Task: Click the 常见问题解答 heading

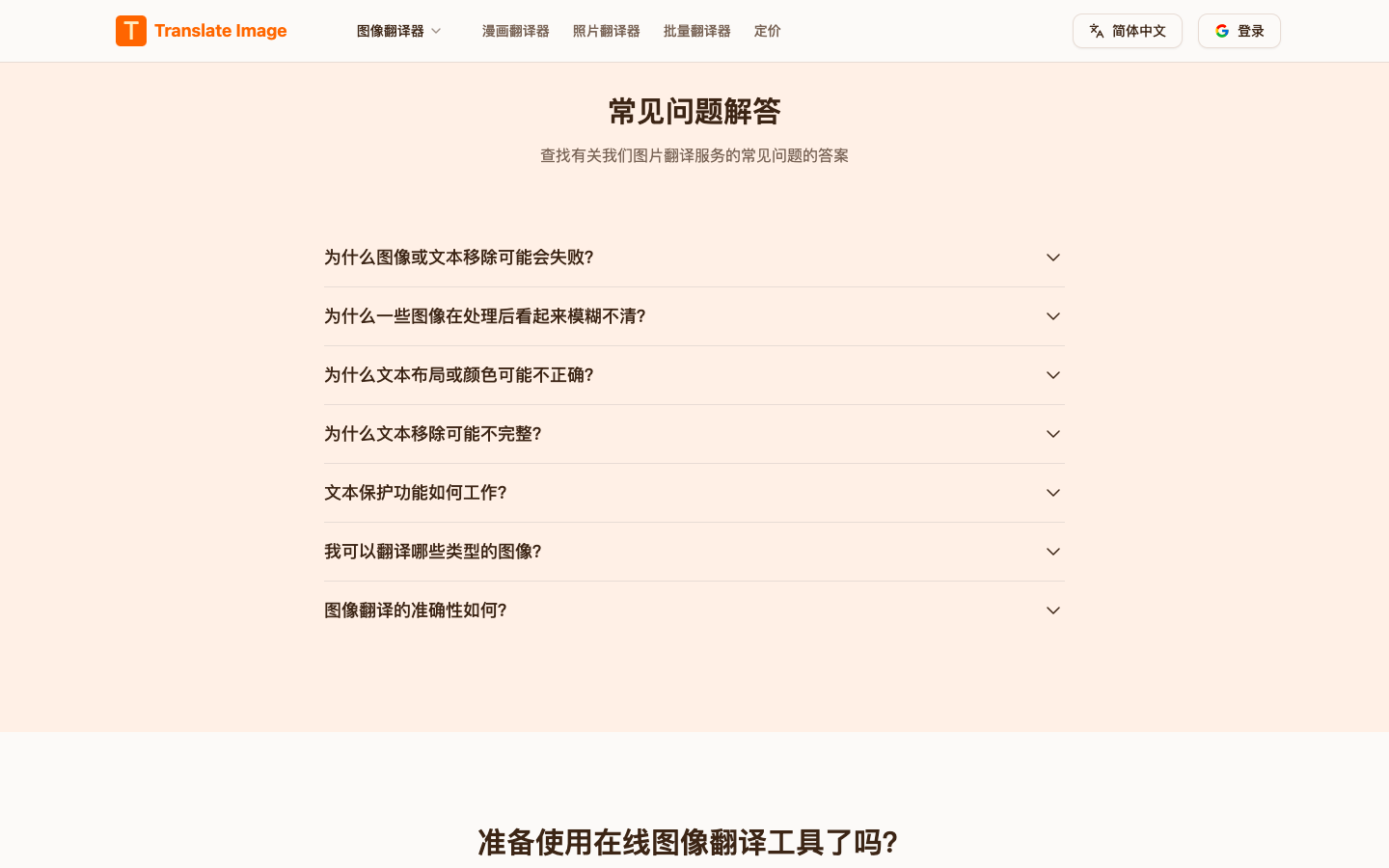Action: coord(694,112)
